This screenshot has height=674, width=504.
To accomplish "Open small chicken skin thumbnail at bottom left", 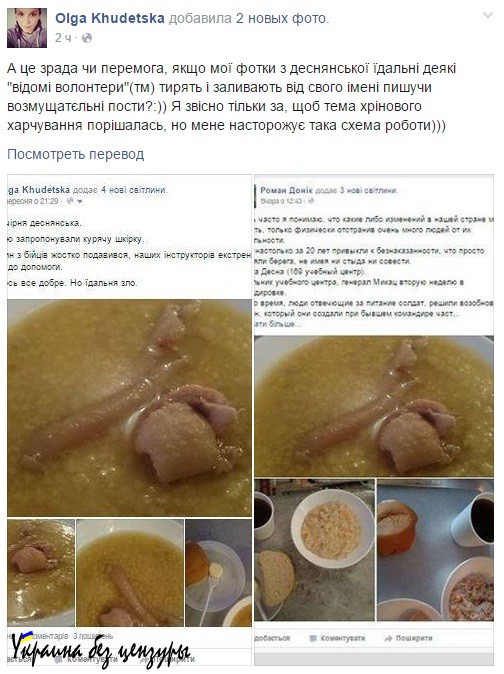I will click(x=41, y=572).
